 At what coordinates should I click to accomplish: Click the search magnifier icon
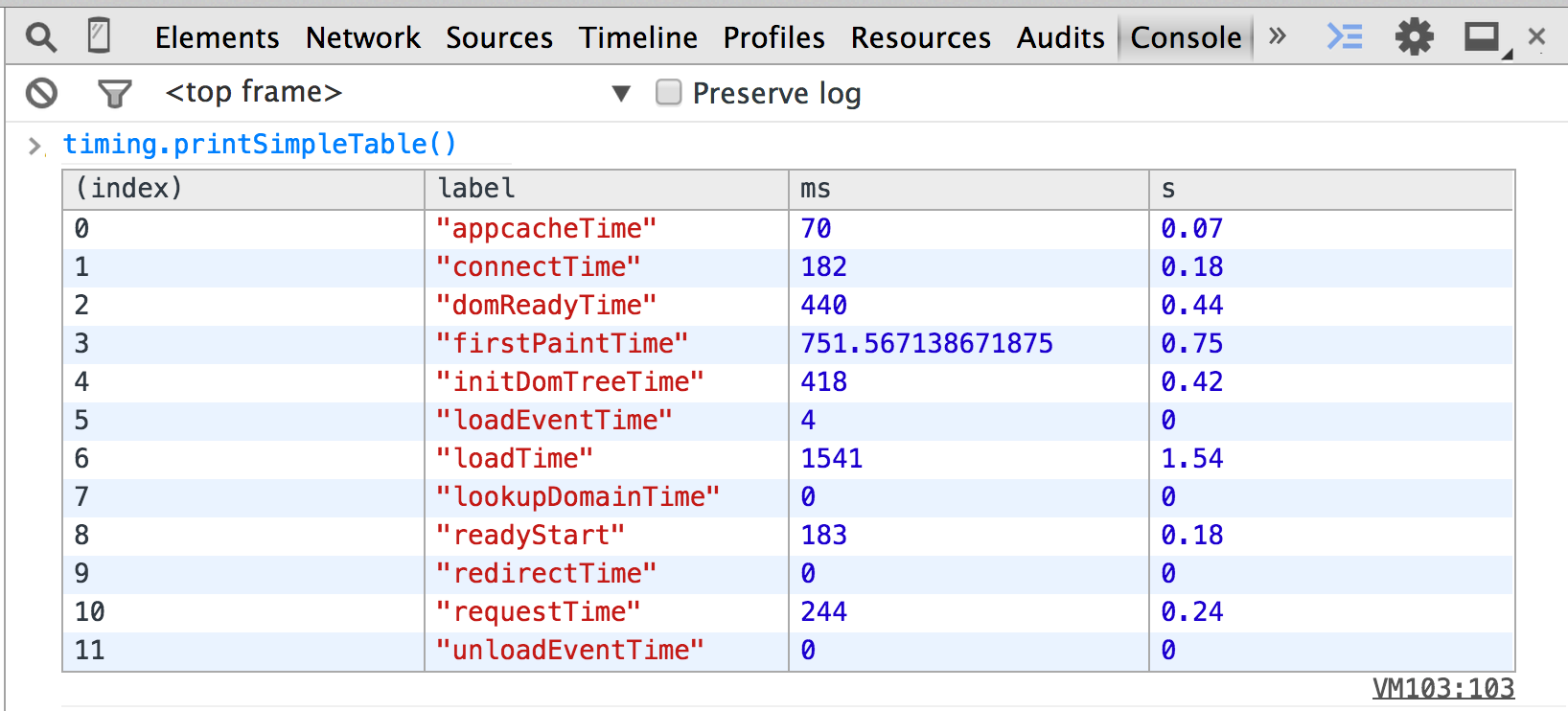tap(41, 37)
